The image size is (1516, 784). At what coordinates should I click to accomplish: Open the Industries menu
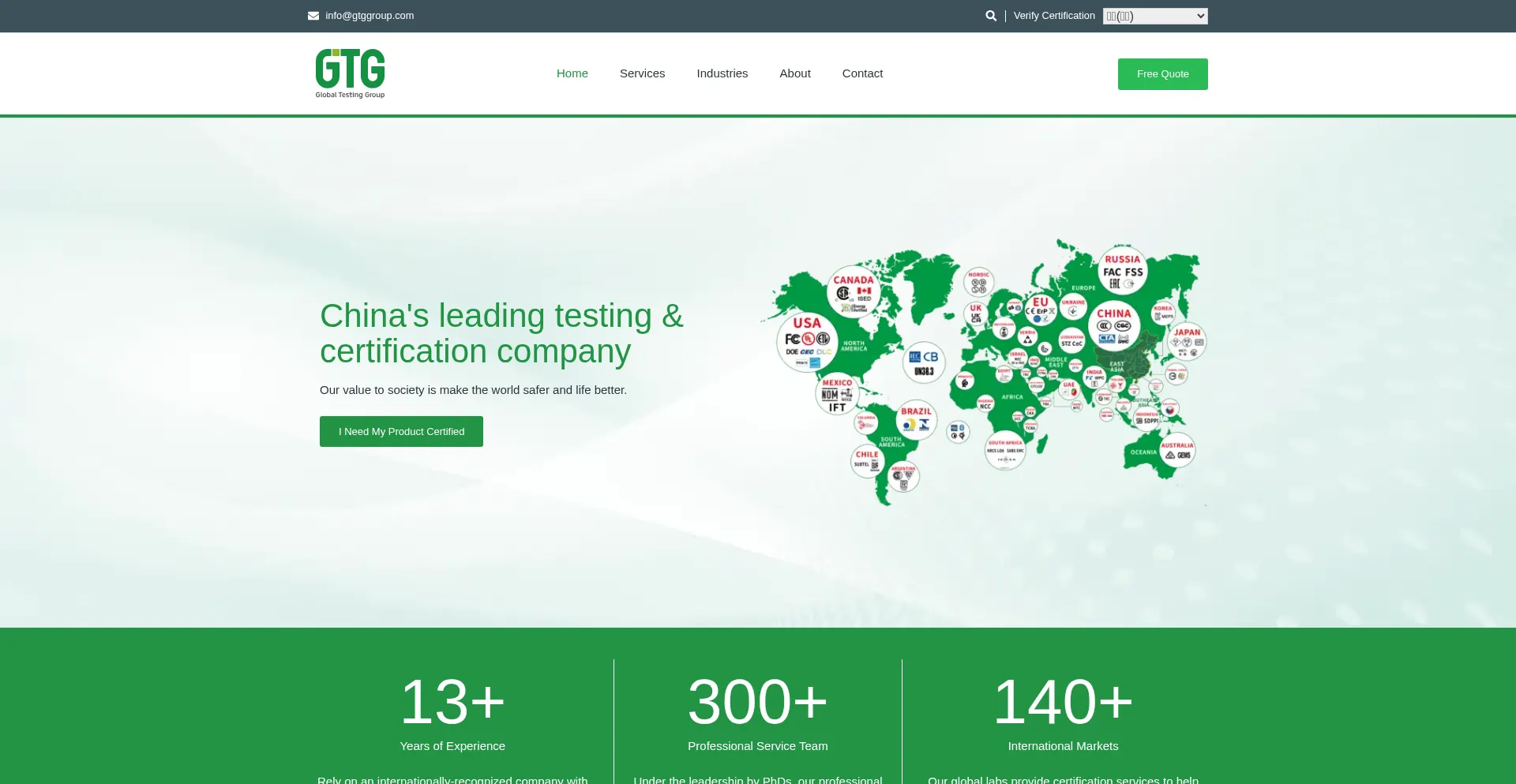coord(722,73)
